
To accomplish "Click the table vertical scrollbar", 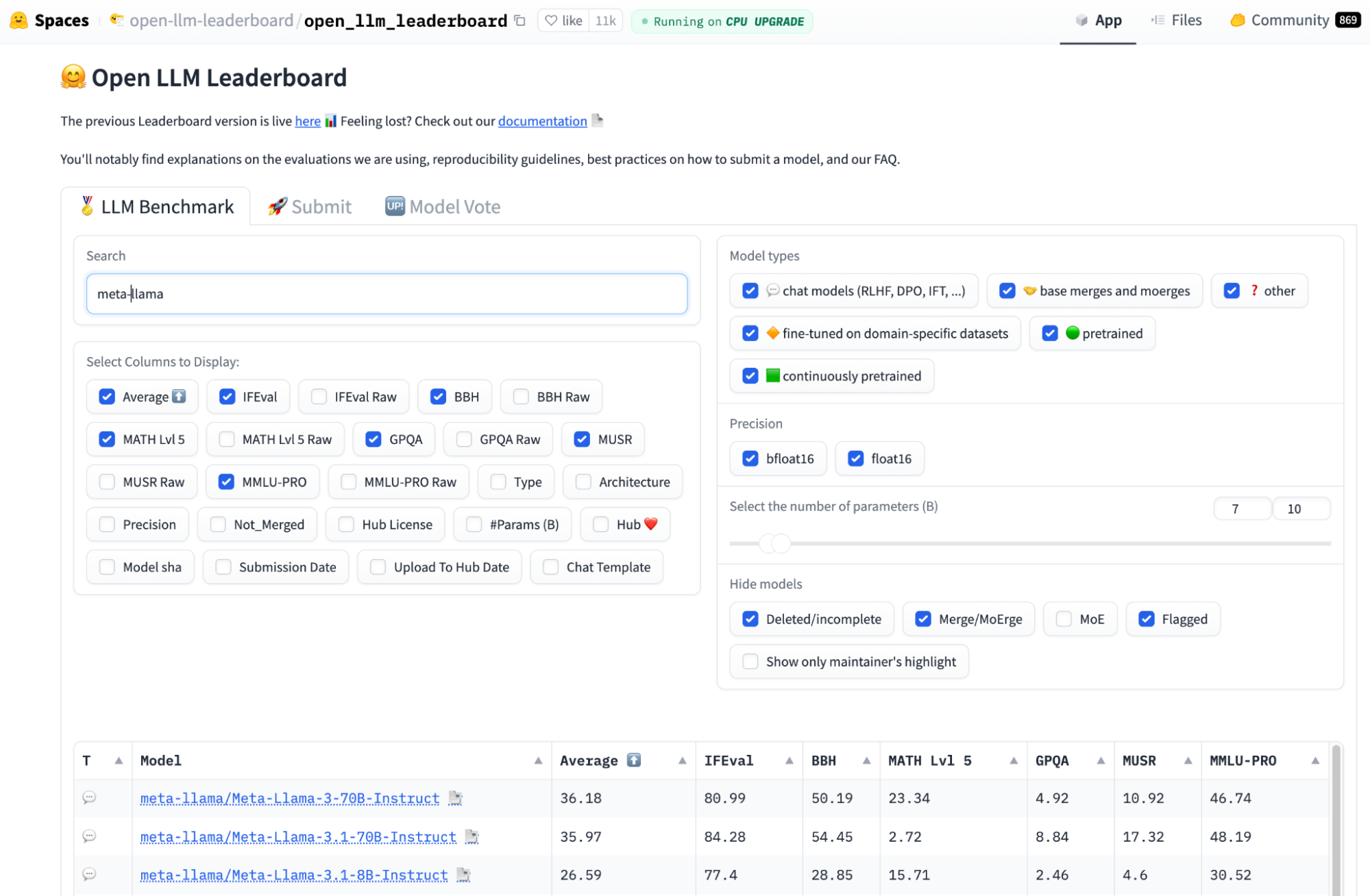I will tap(1335, 820).
